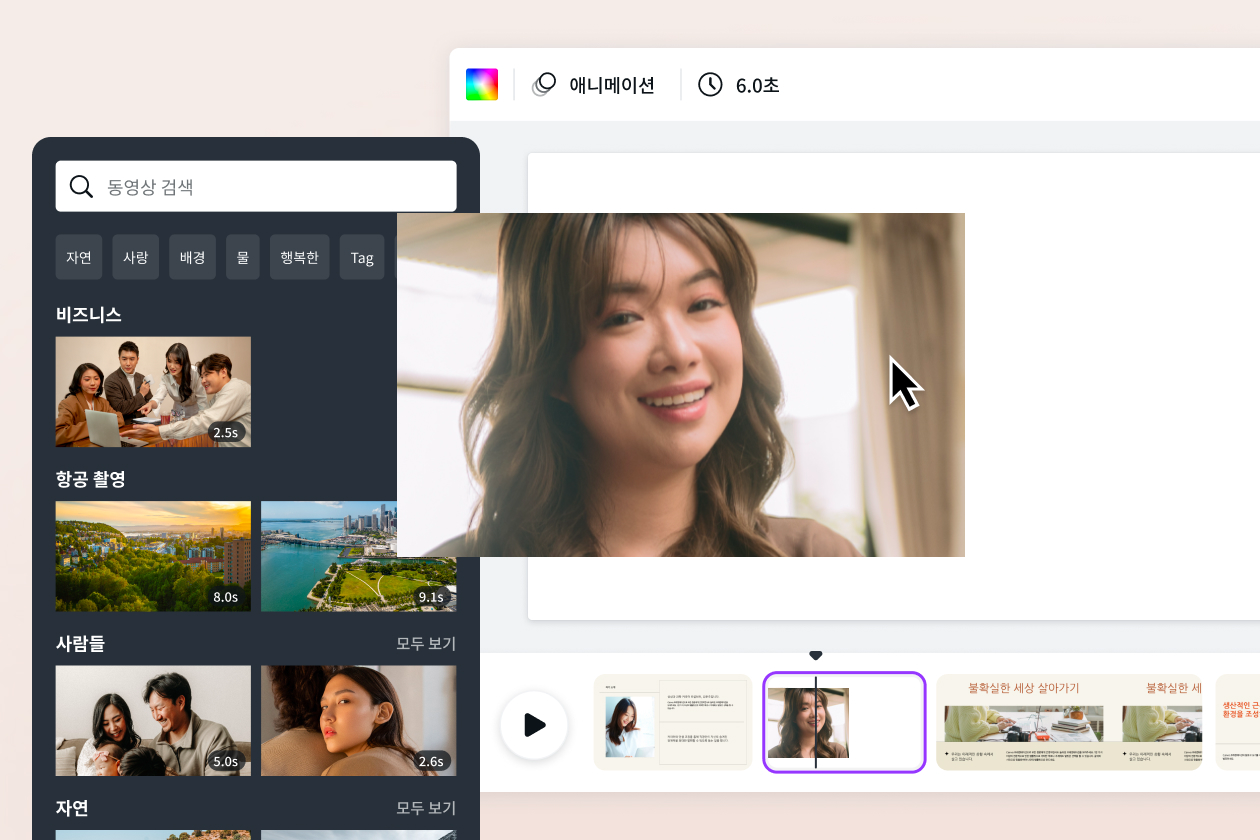The height and width of the screenshot is (840, 1260).
Task: Select the business meeting video thumbnail
Action: pyautogui.click(x=153, y=391)
